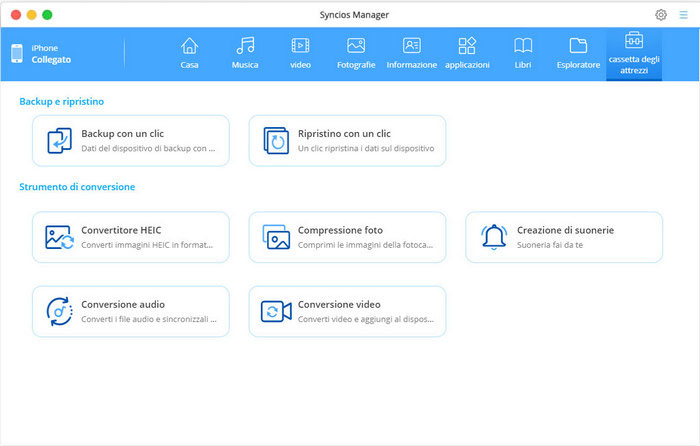The width and height of the screenshot is (700, 446).
Task: Click the Backup con un clic icon
Action: click(59, 141)
